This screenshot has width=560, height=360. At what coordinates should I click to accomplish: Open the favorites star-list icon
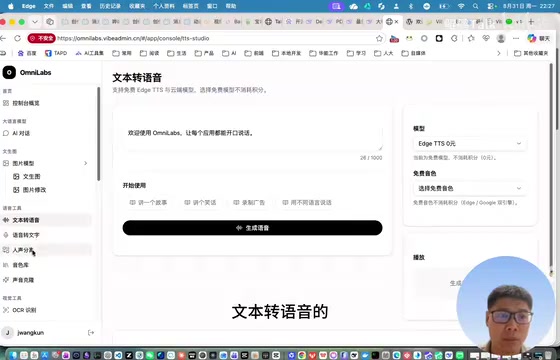[x=471, y=38]
